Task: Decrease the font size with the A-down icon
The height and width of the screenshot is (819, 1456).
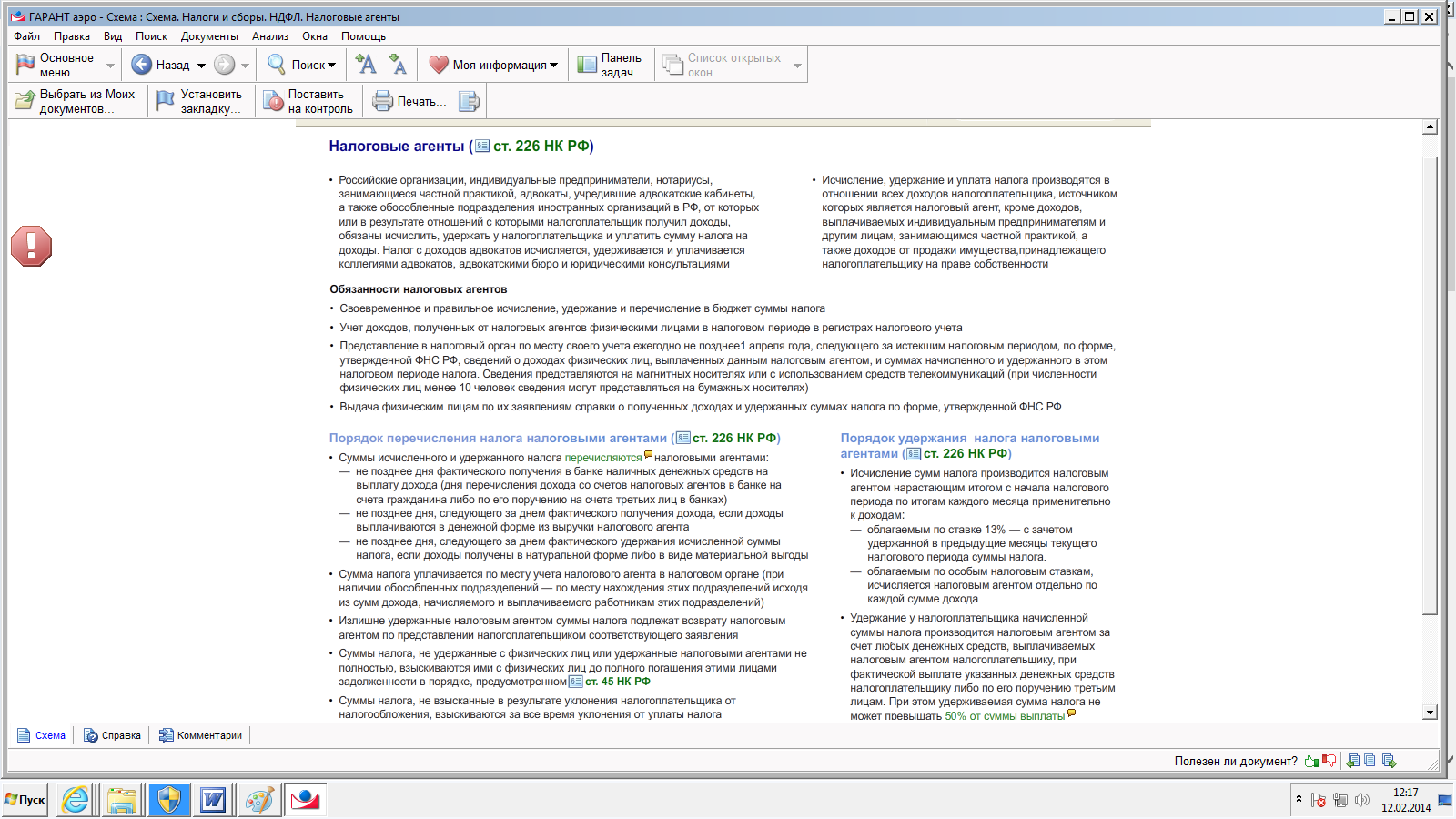Action: (x=398, y=64)
